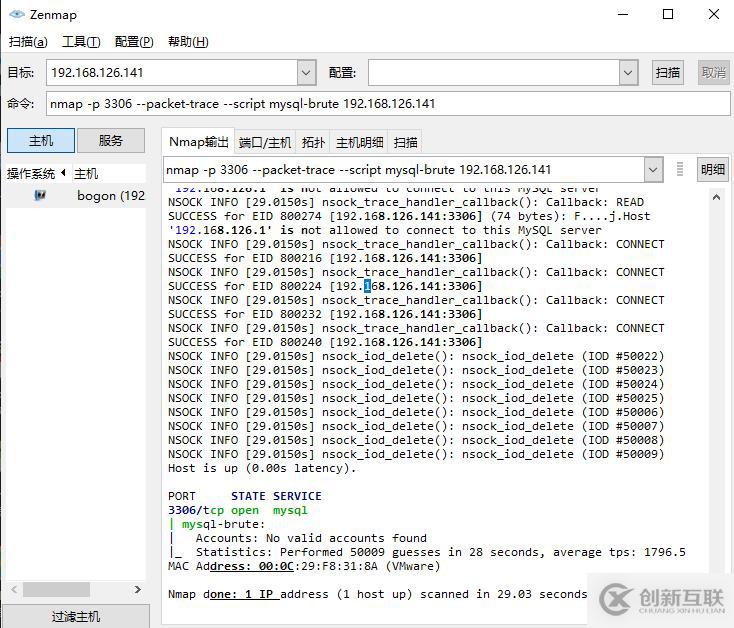Open the 工具 menu
The image size is (734, 628).
(81, 41)
